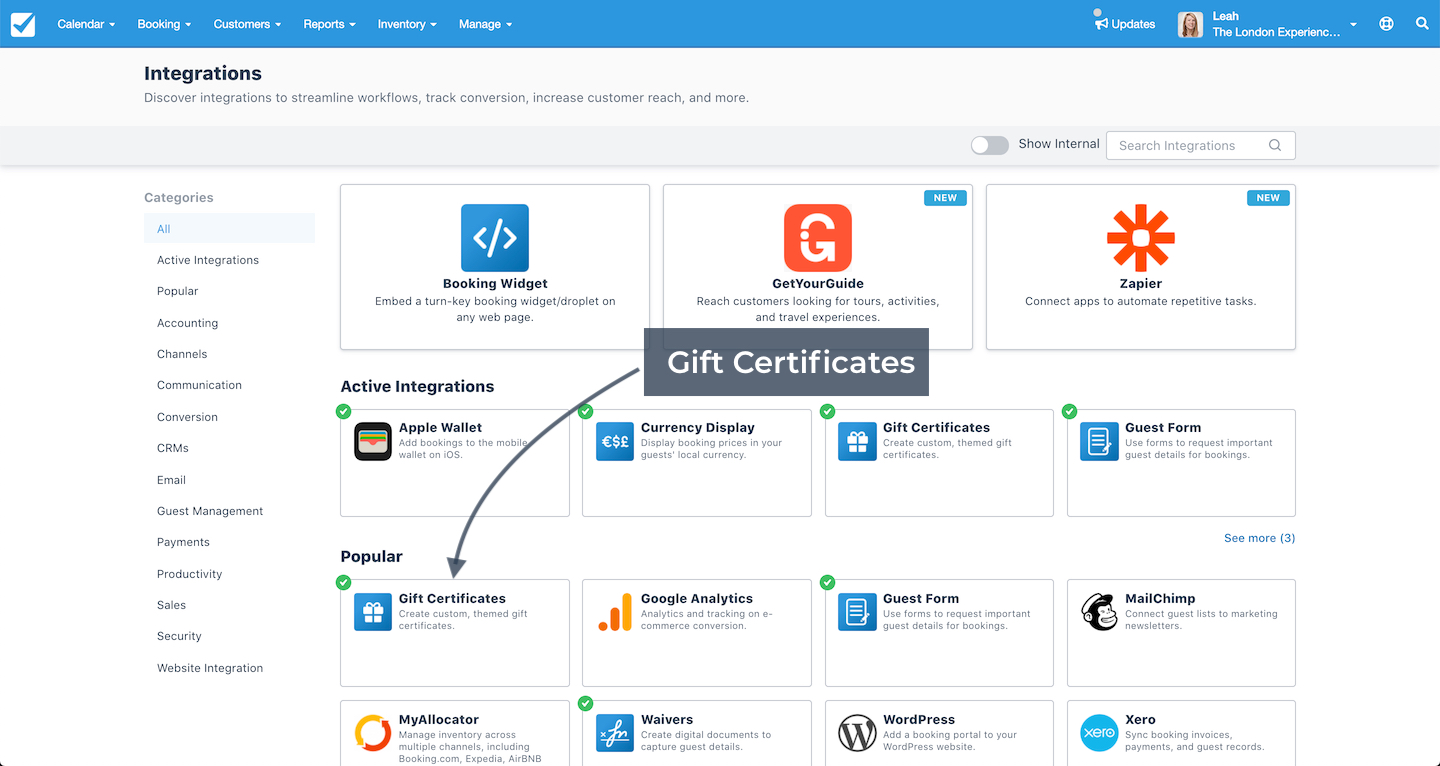The width and height of the screenshot is (1440, 766).
Task: Click the Waivers signature icon
Action: (615, 733)
